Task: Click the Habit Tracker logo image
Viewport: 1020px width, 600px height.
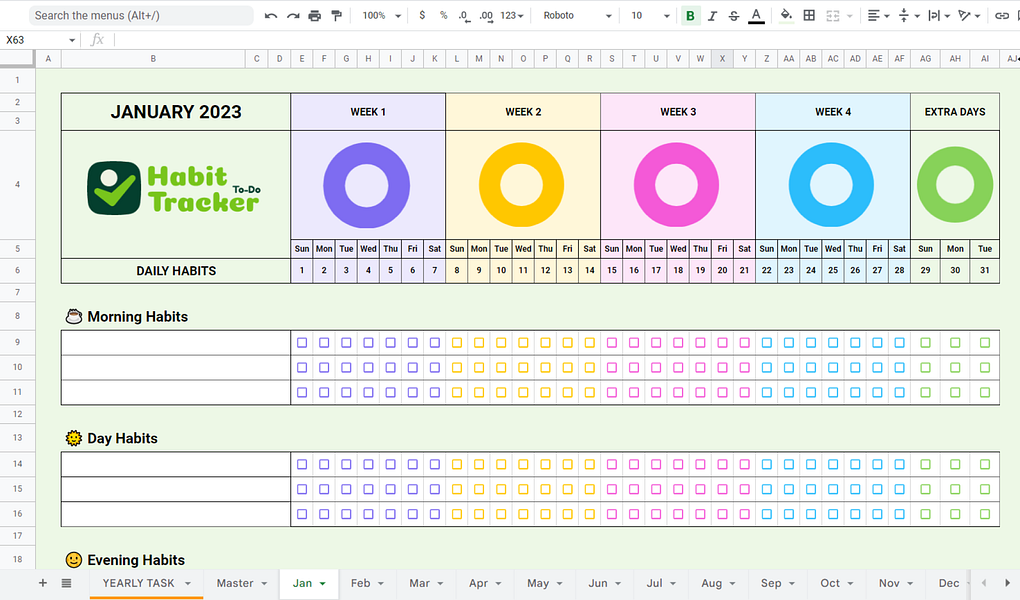Action: coord(174,188)
